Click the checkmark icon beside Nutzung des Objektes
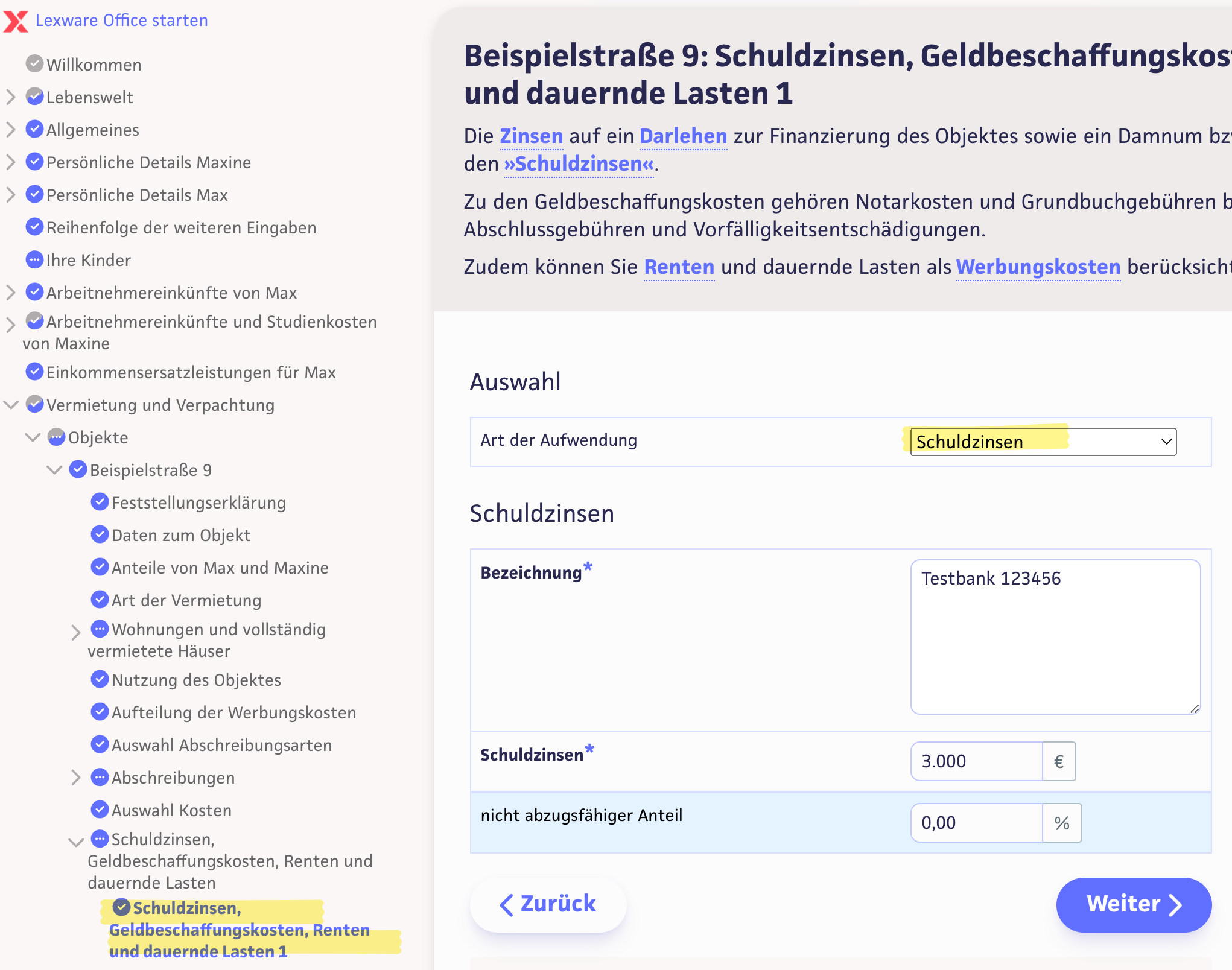The image size is (1232, 970). [100, 679]
